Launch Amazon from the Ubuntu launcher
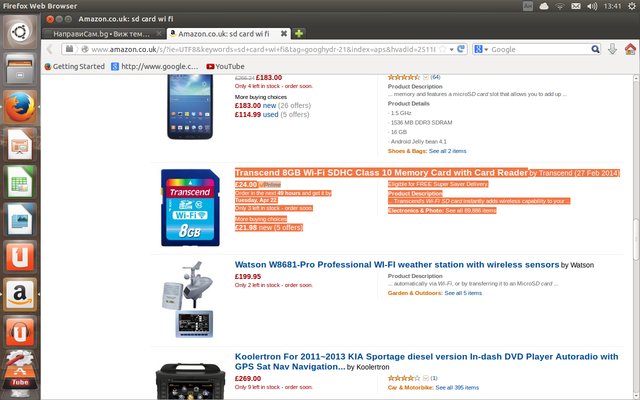 pyautogui.click(x=20, y=294)
